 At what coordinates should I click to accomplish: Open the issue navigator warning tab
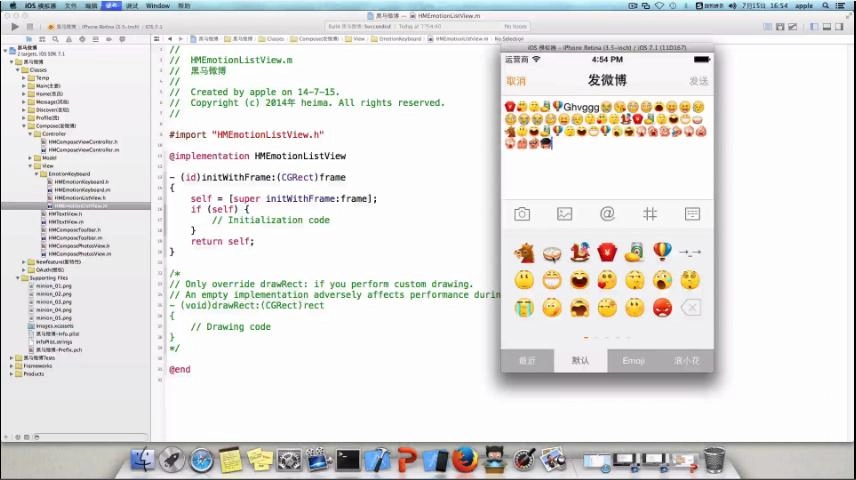[69, 39]
